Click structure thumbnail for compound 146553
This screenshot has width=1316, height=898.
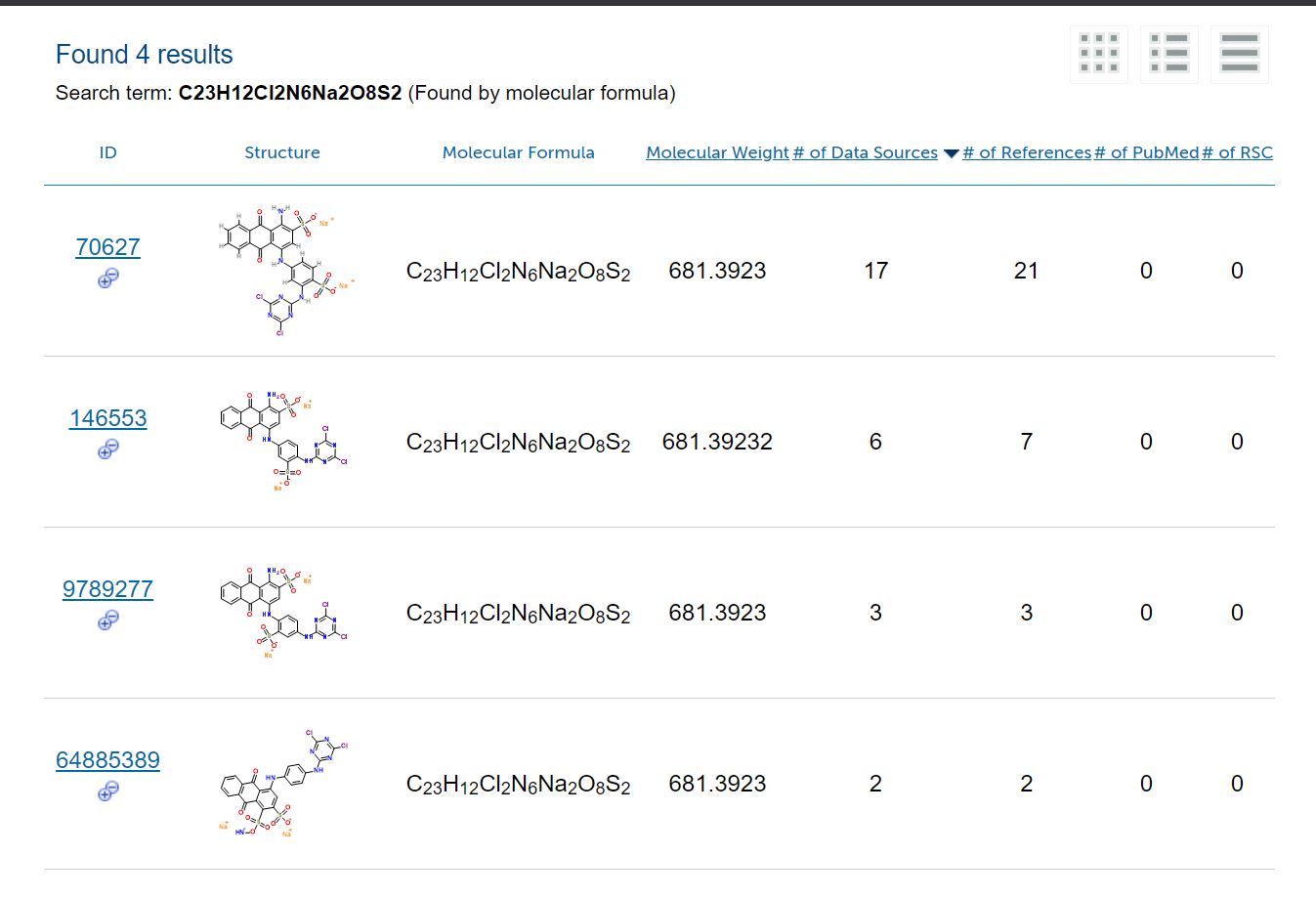282,442
